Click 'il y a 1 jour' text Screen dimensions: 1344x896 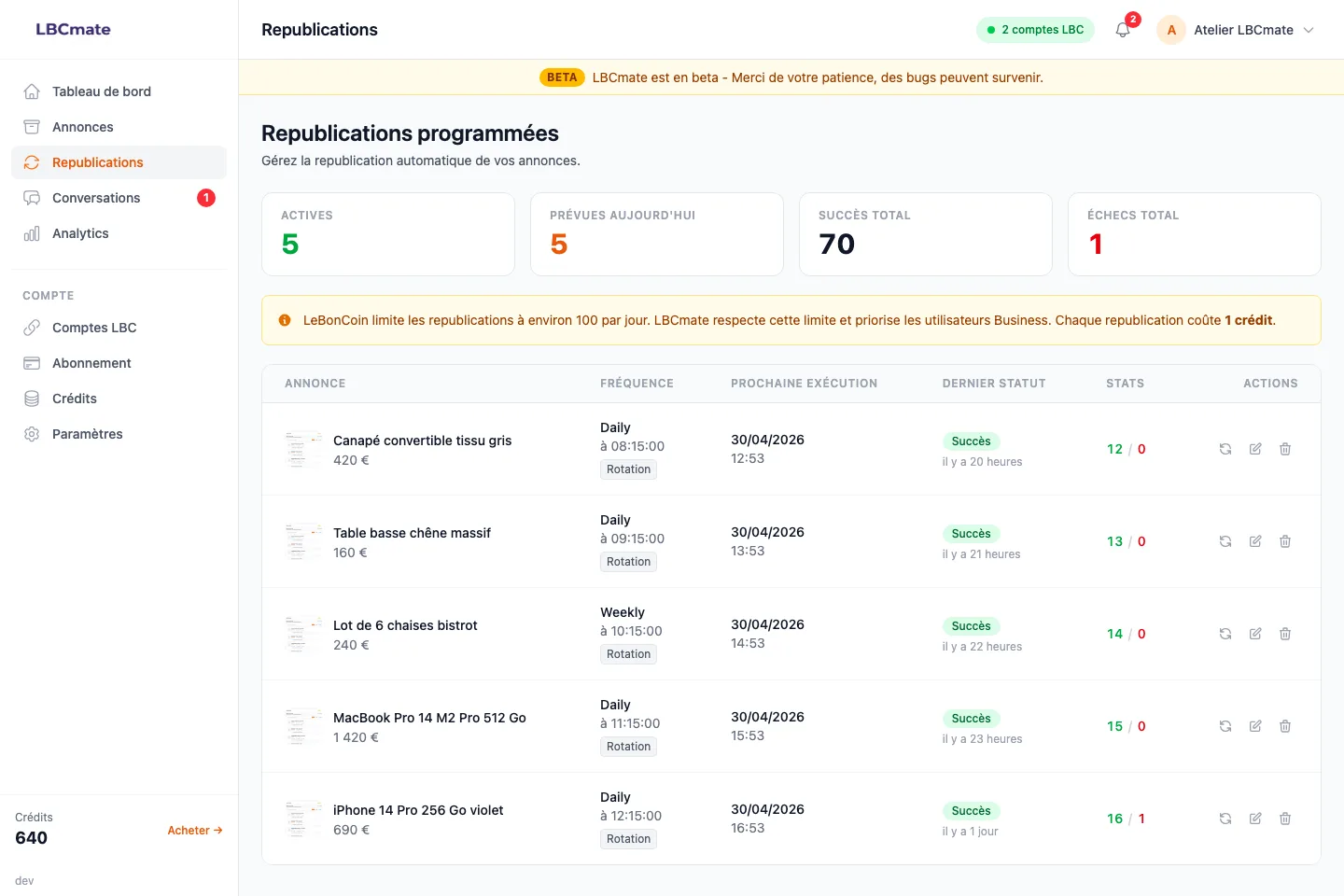pyautogui.click(x=970, y=832)
